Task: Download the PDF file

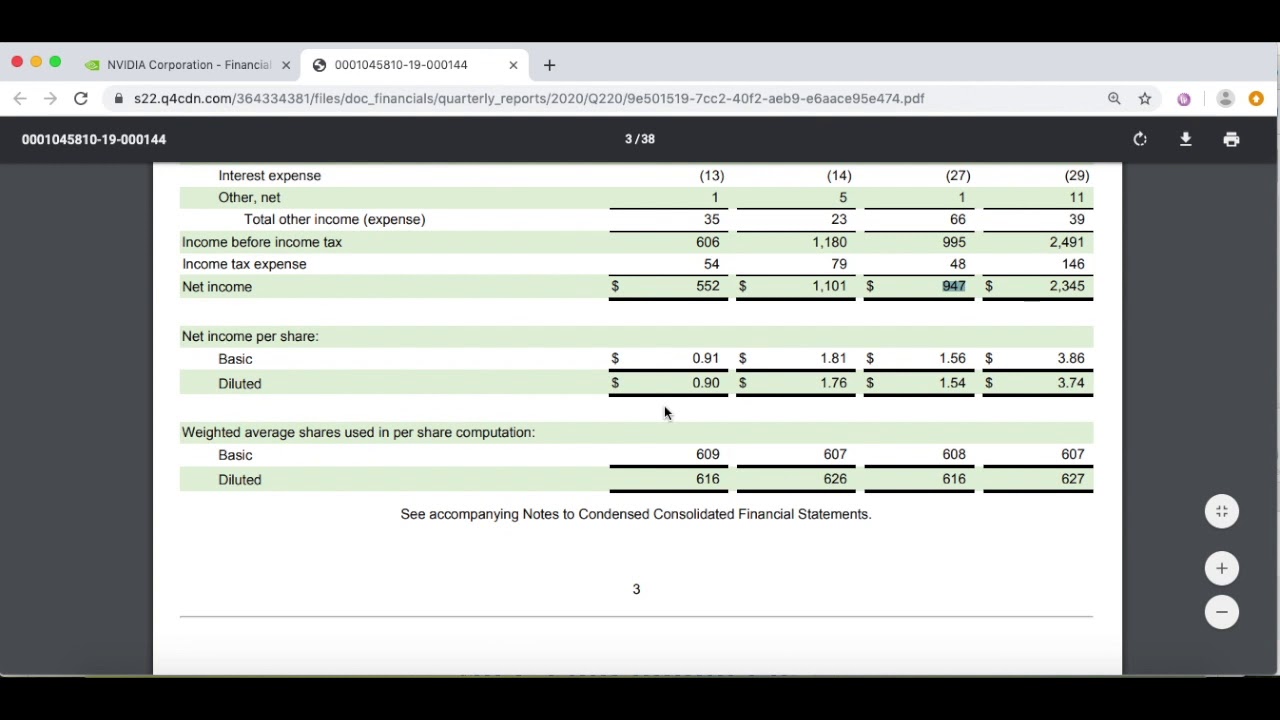Action: [x=1186, y=139]
